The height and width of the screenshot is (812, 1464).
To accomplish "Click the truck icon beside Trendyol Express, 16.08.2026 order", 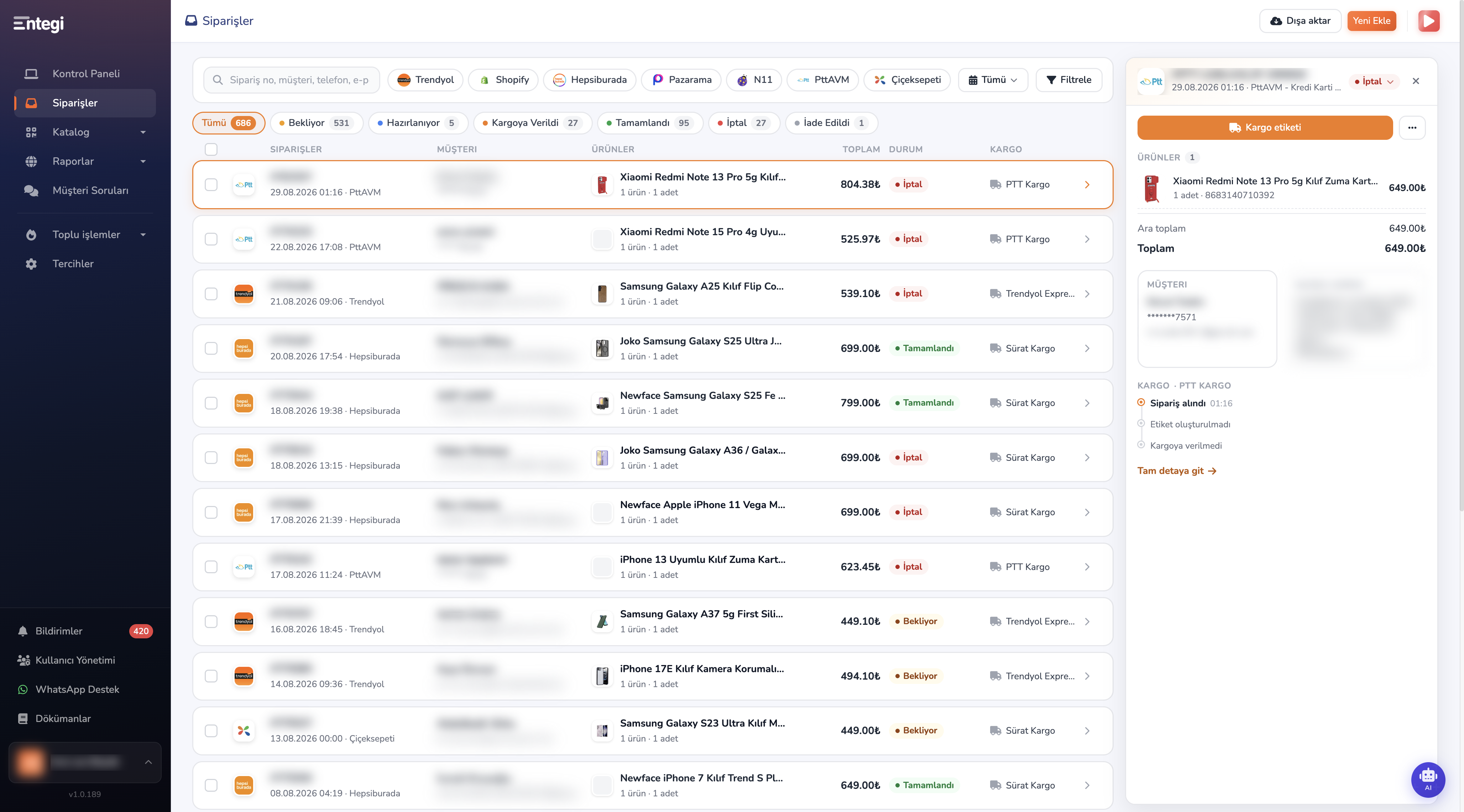I will pyautogui.click(x=995, y=621).
